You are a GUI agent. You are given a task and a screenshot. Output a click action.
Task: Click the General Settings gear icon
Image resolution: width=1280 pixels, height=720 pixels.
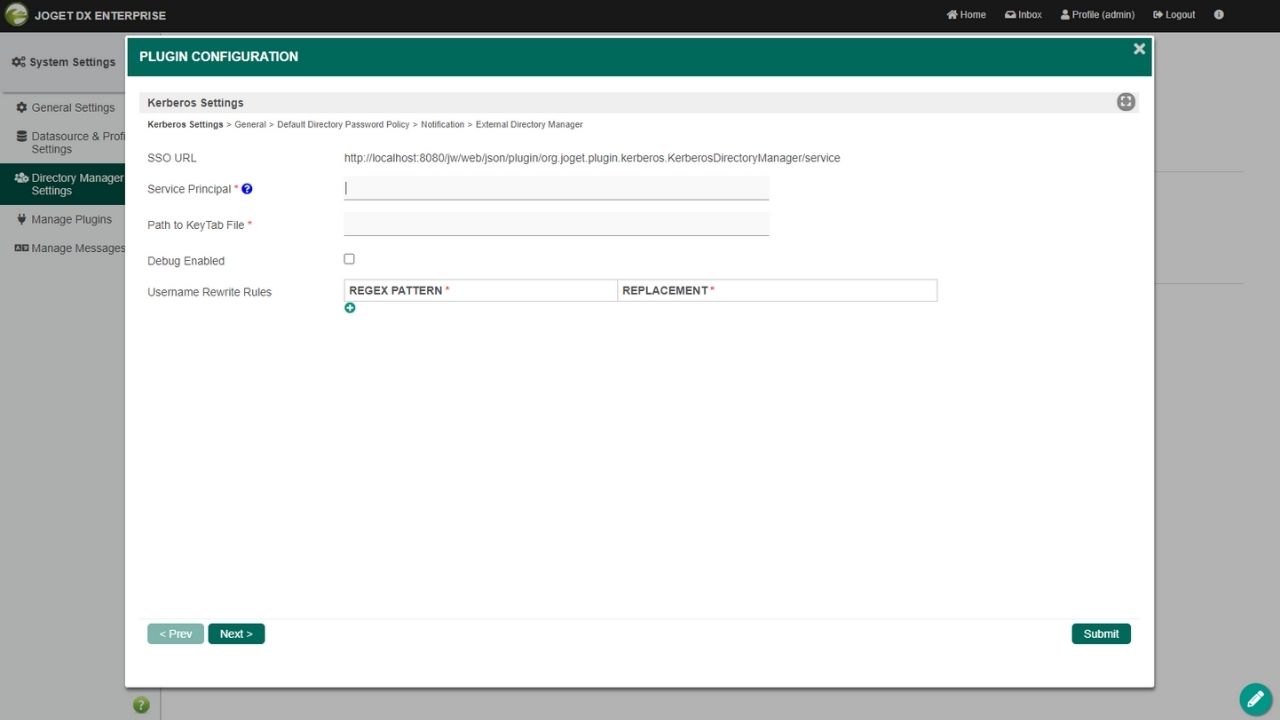pyautogui.click(x=22, y=107)
